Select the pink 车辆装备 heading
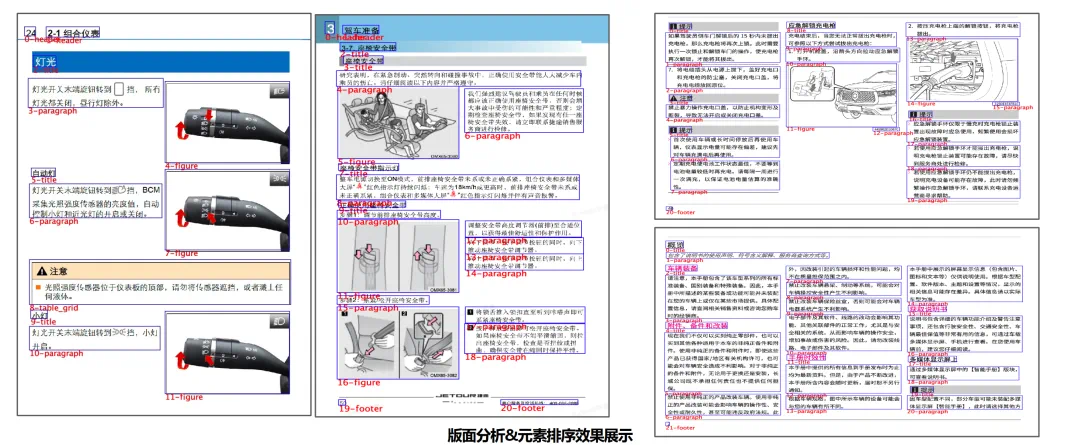Screen dimensions: 1080x445 [680, 269]
